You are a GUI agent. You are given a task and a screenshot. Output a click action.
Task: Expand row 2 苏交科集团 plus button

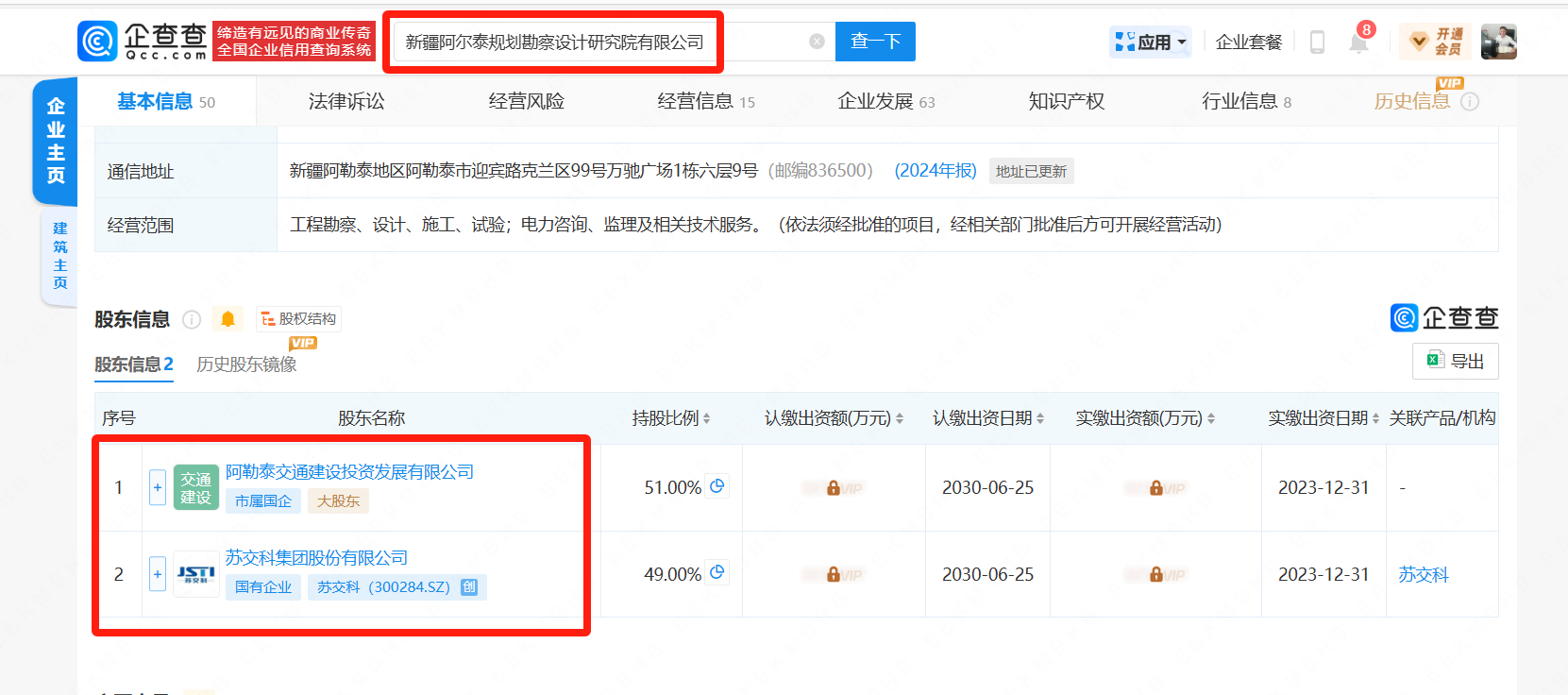tap(158, 573)
